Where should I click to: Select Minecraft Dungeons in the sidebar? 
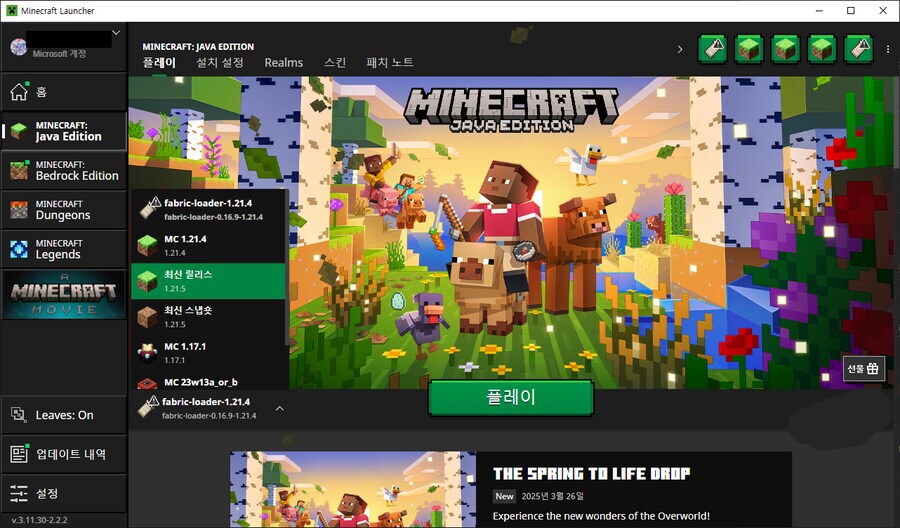point(64,210)
